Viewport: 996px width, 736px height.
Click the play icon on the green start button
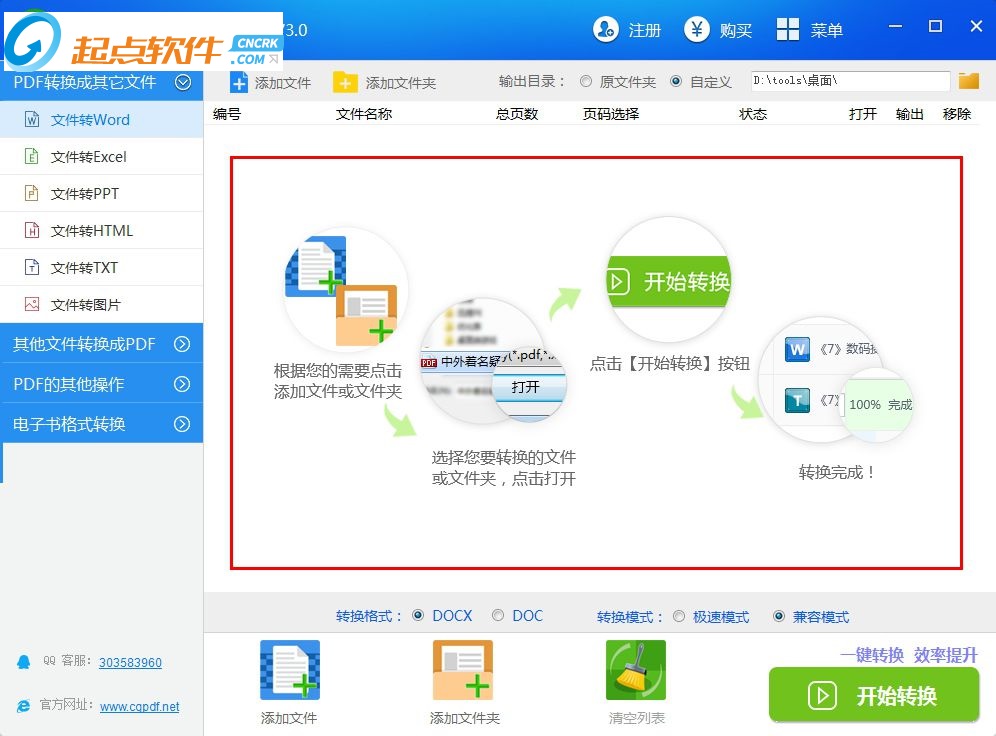823,695
